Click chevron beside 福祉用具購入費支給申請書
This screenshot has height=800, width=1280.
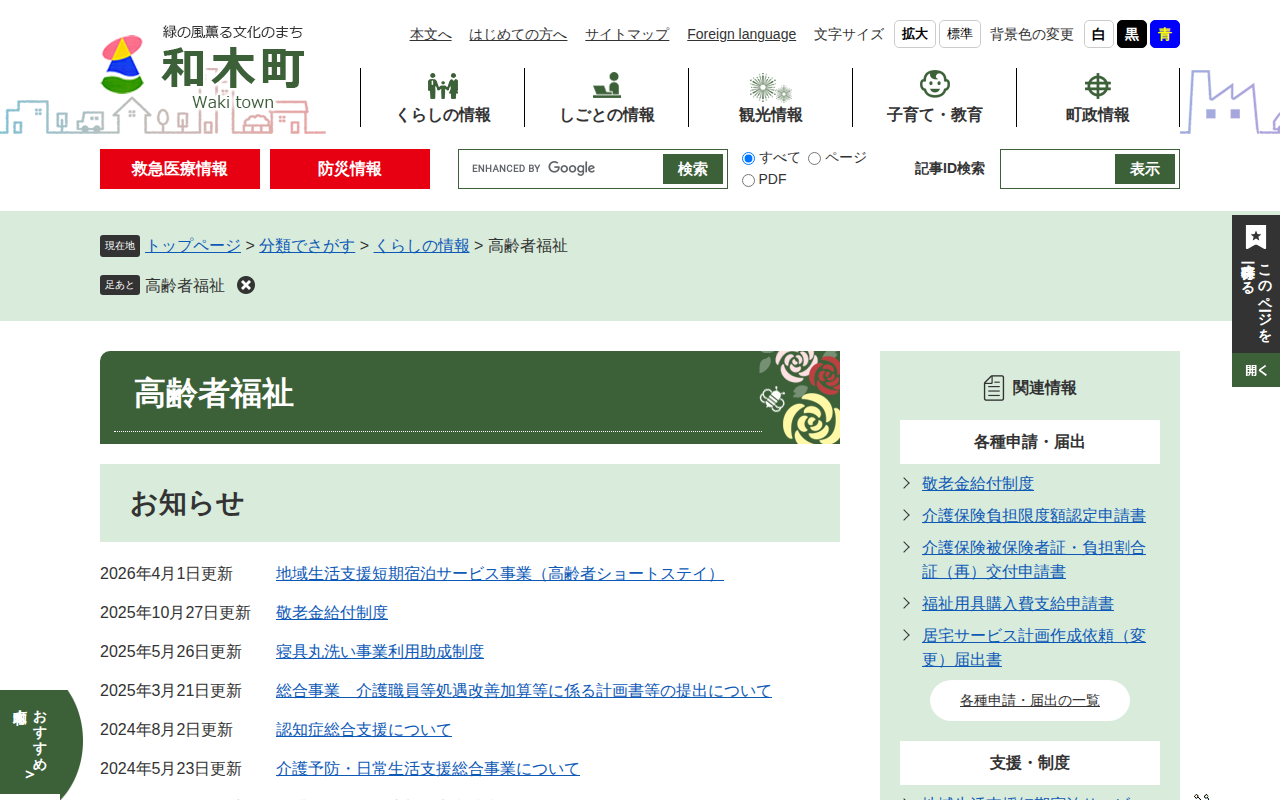click(x=906, y=603)
